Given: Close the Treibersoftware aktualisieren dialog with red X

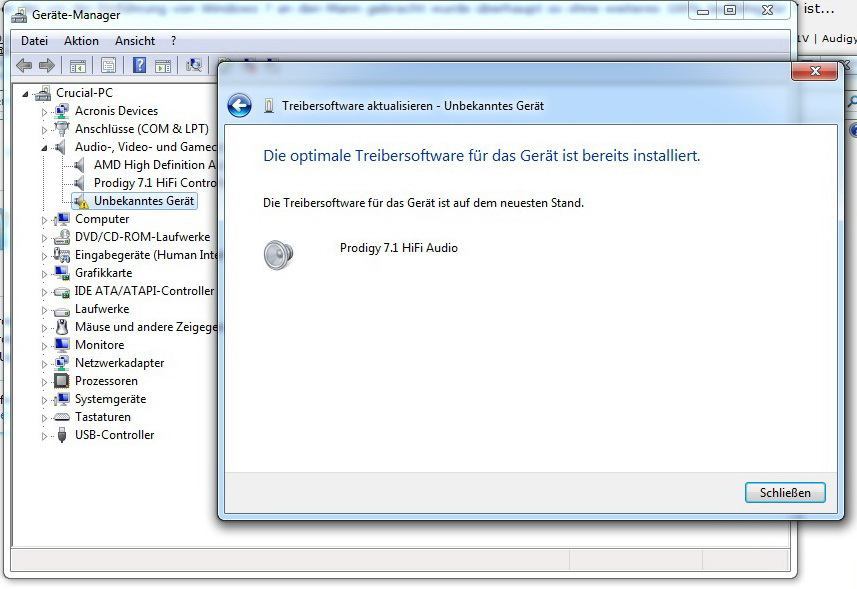Looking at the screenshot, I should tap(814, 71).
